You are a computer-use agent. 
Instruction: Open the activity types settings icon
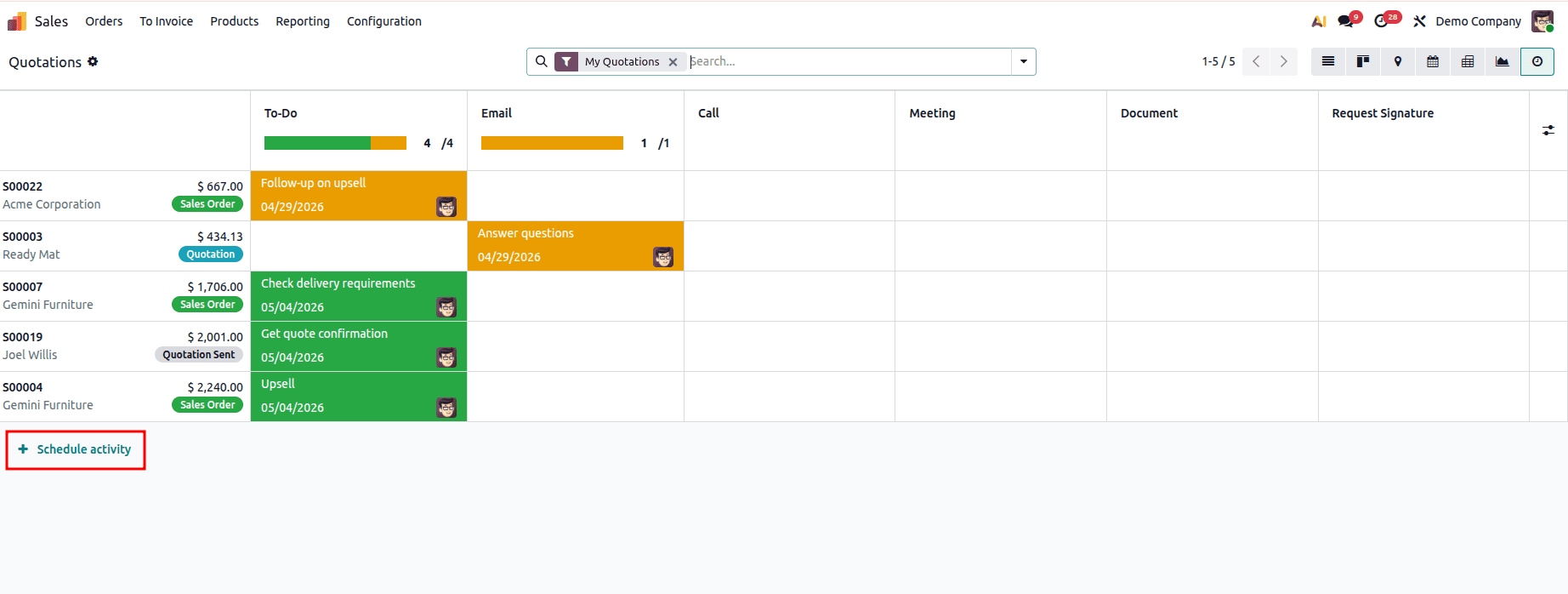tap(1548, 130)
